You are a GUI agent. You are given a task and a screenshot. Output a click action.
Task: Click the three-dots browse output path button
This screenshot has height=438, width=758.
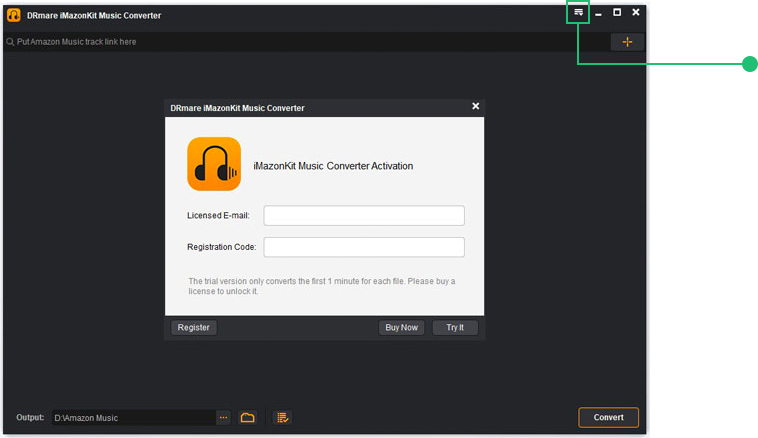pos(223,418)
